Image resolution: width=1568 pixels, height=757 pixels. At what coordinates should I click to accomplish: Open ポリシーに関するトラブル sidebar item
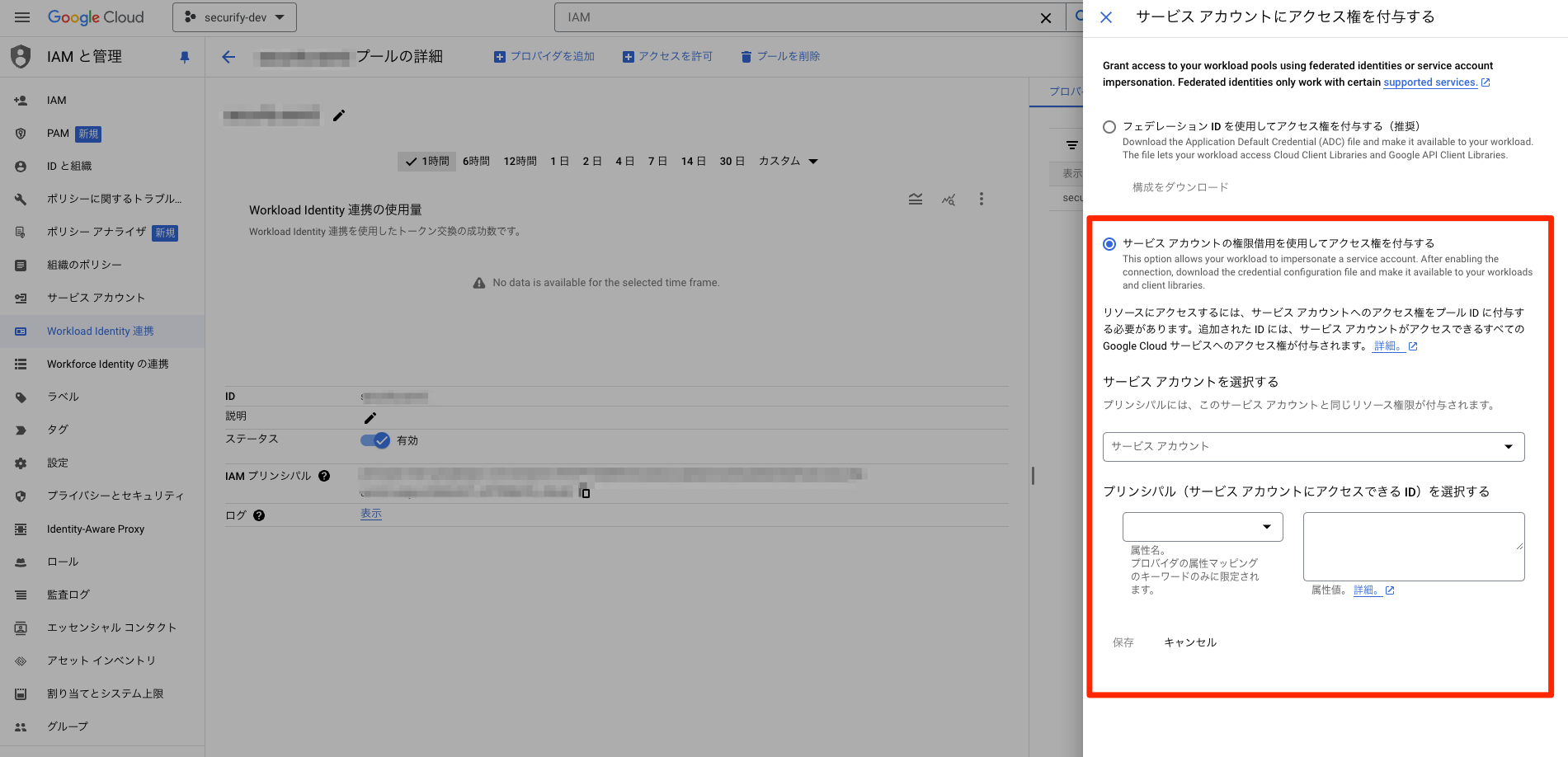click(102, 200)
